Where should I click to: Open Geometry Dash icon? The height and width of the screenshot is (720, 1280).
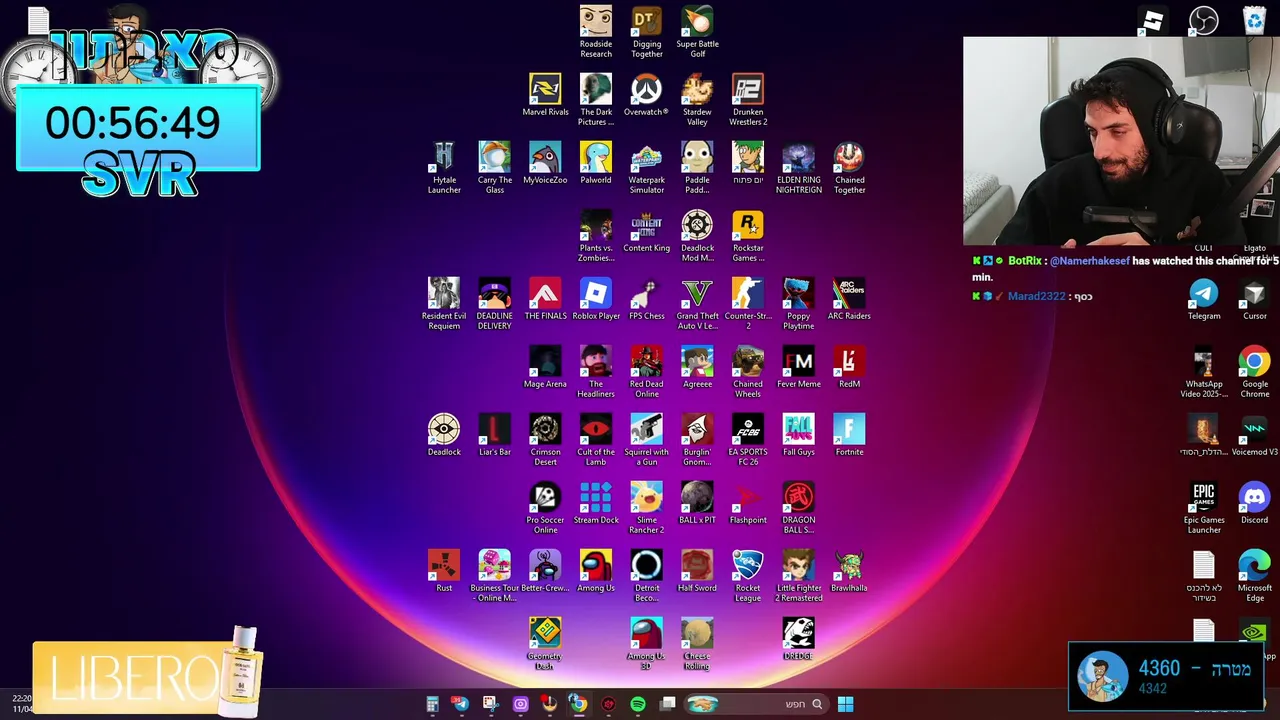point(545,644)
